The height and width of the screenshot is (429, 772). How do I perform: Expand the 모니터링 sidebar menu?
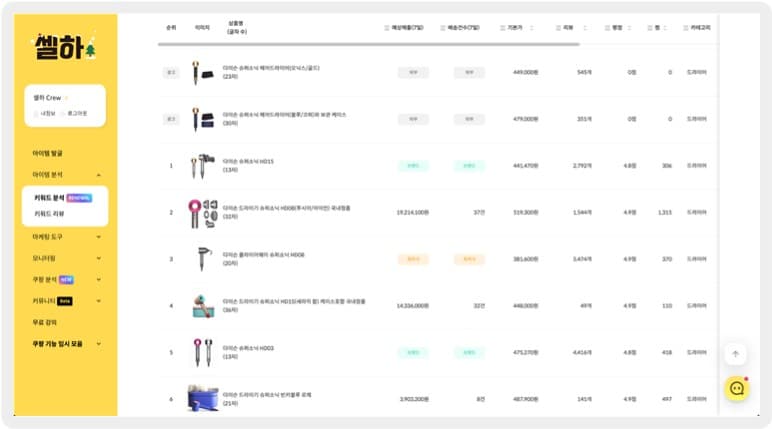coord(98,258)
